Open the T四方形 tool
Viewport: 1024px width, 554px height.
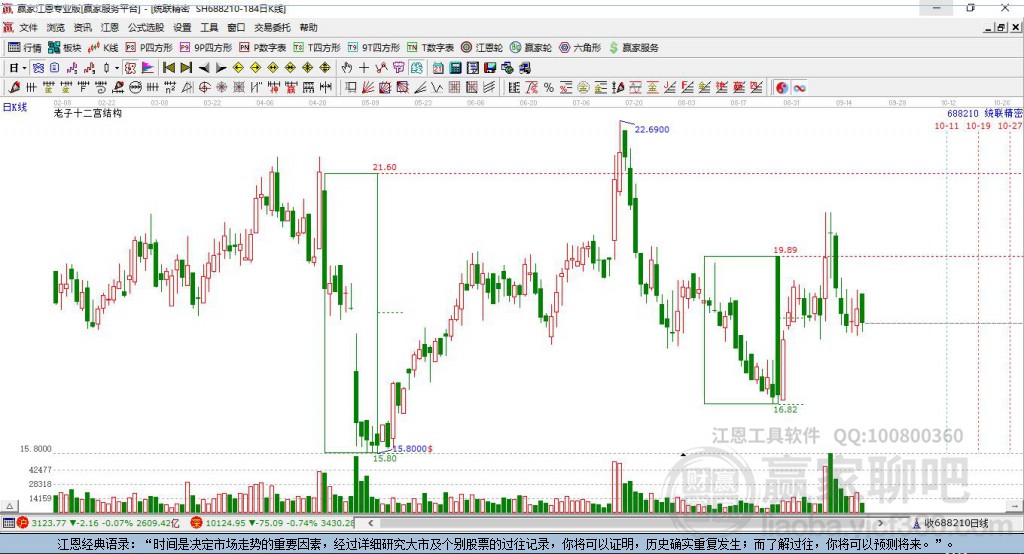317,48
